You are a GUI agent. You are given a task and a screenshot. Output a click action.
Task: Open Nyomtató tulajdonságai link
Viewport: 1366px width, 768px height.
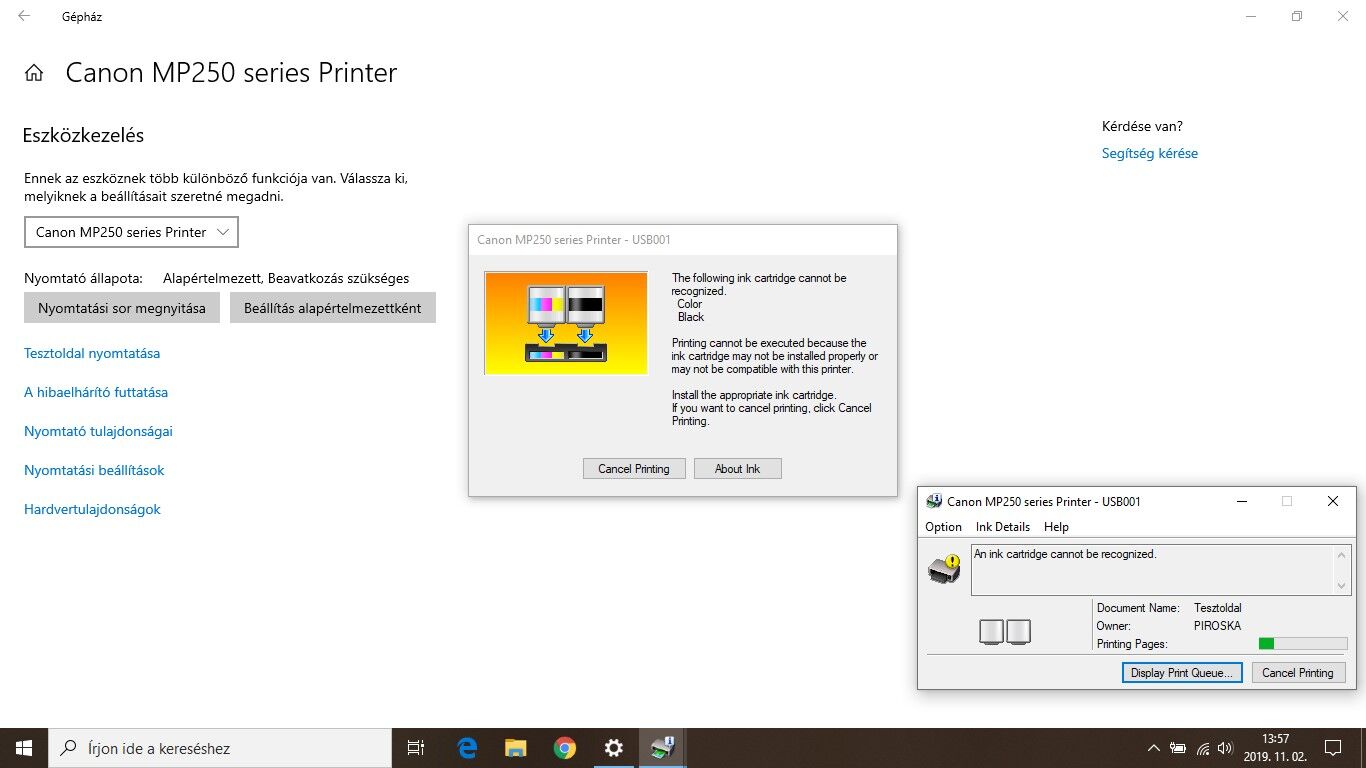click(x=99, y=431)
